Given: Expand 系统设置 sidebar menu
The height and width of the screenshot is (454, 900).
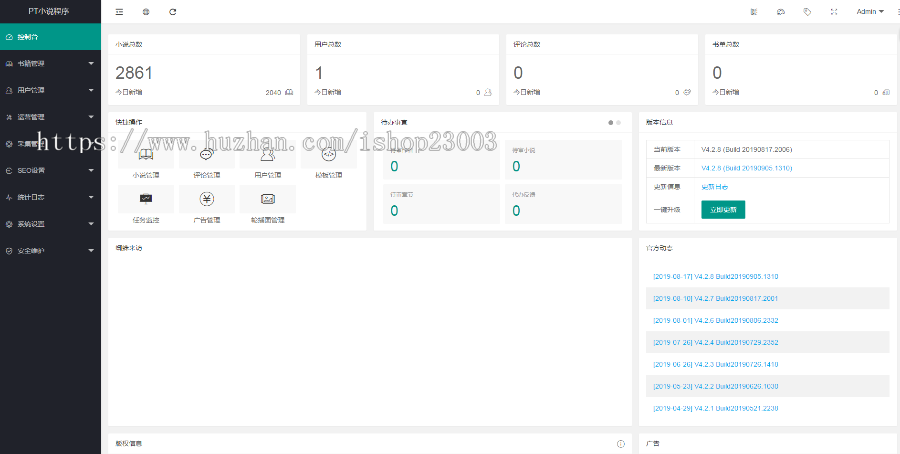Looking at the screenshot, I should 51,224.
